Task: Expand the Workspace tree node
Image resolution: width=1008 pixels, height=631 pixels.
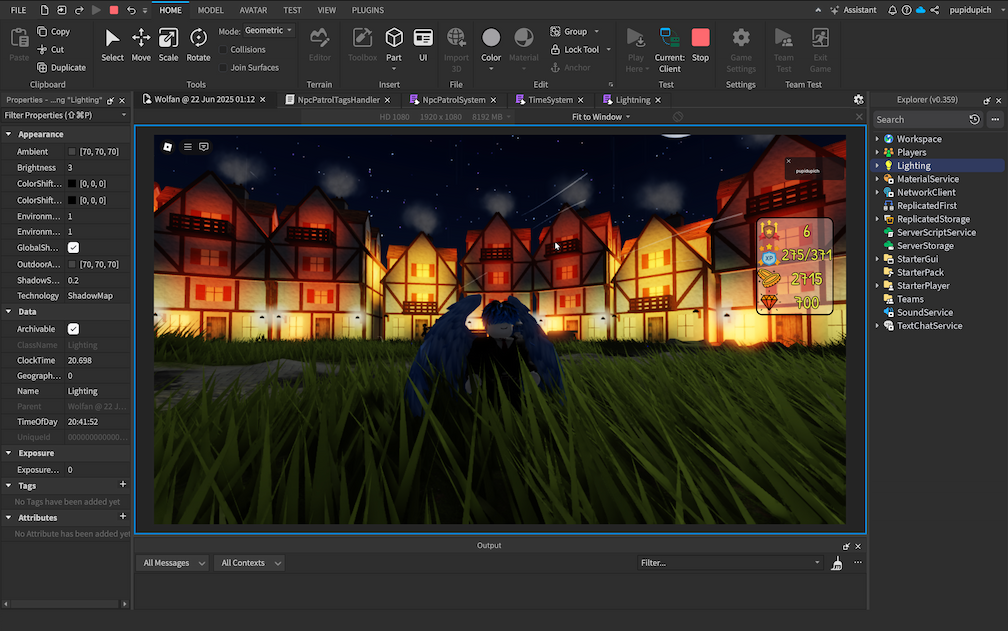Action: pyautogui.click(x=878, y=139)
